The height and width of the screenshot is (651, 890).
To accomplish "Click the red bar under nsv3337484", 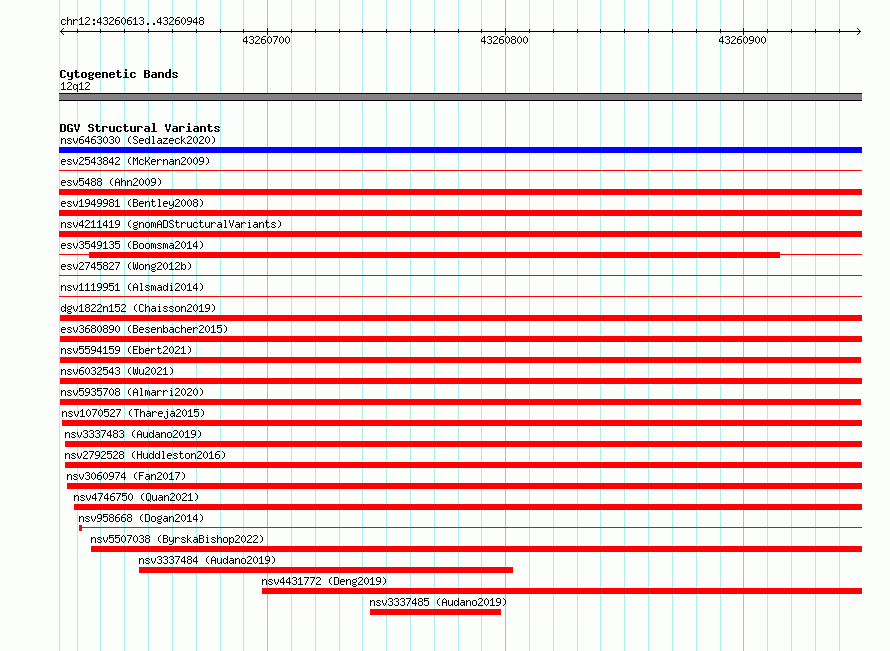I will pos(326,570).
